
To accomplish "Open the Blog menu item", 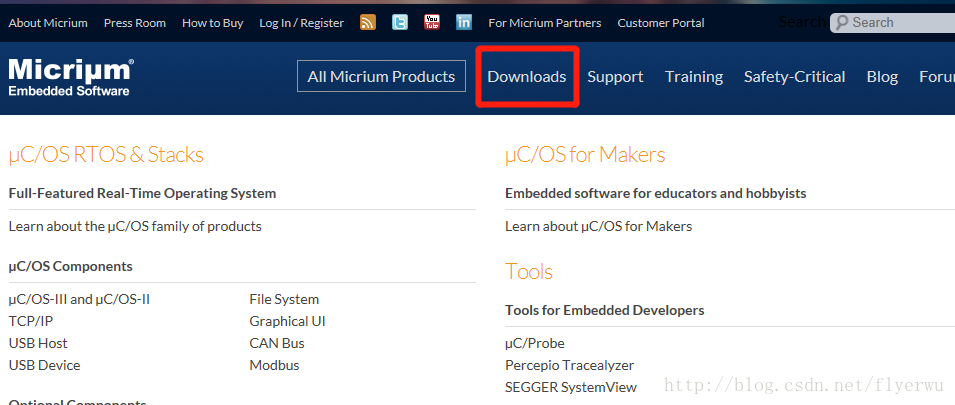I will pos(882,77).
